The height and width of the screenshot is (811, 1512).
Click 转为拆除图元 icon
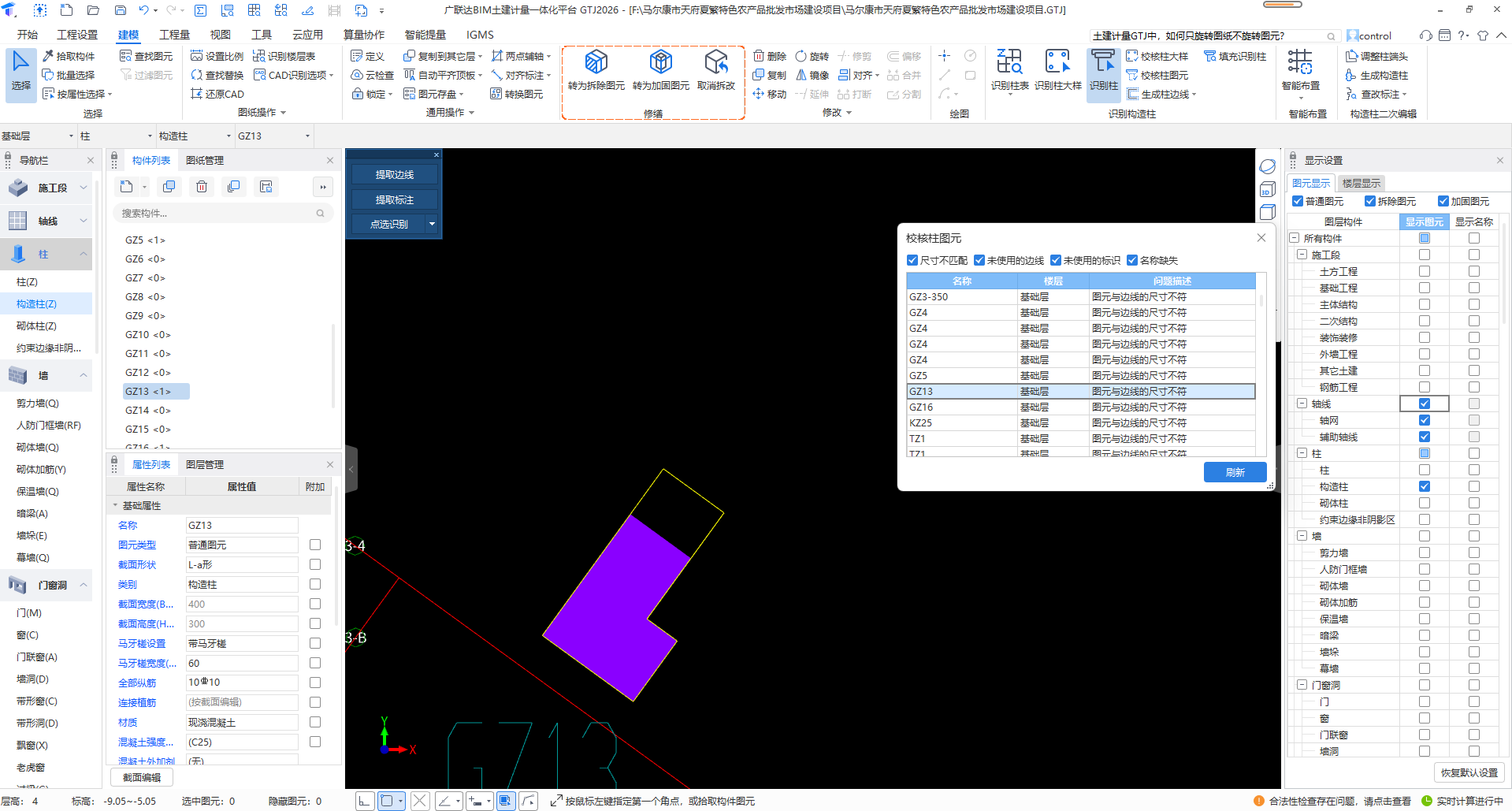[596, 69]
